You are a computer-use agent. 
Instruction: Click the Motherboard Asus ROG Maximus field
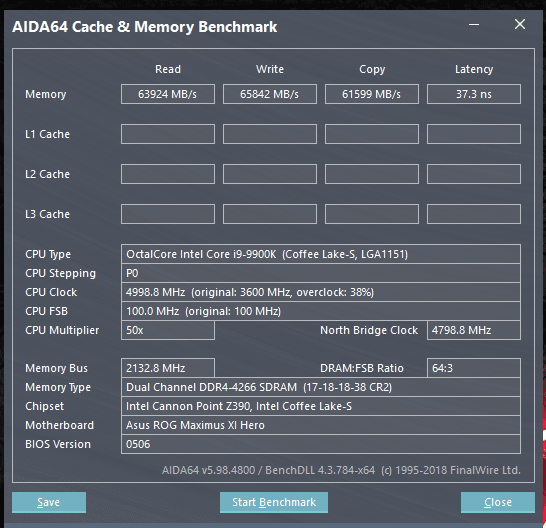tap(321, 425)
